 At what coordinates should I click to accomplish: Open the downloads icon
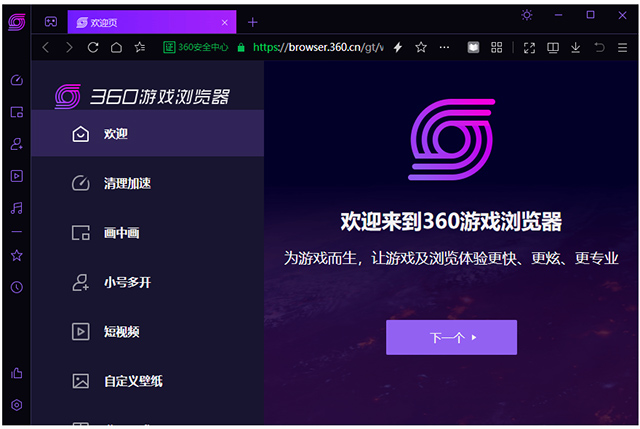pyautogui.click(x=576, y=48)
